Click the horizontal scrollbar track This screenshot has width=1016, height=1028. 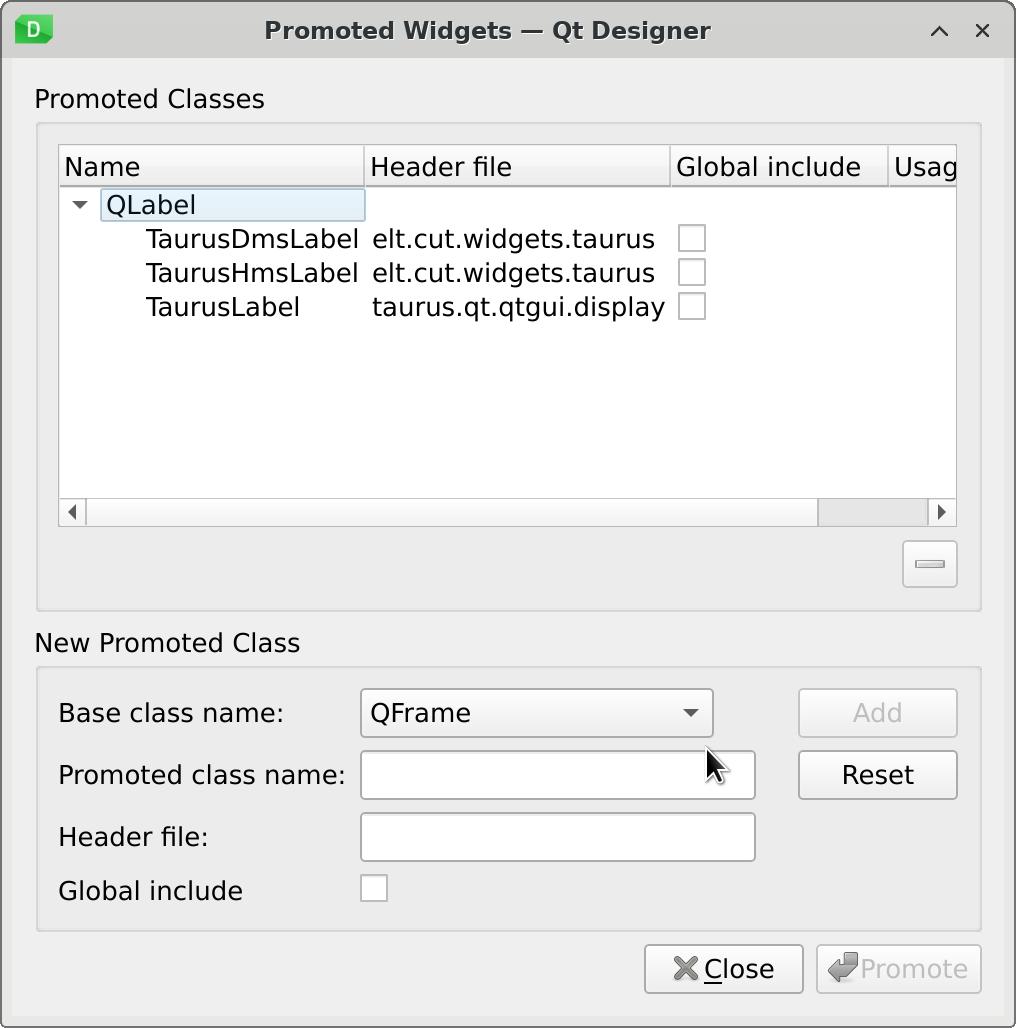tap(450, 511)
